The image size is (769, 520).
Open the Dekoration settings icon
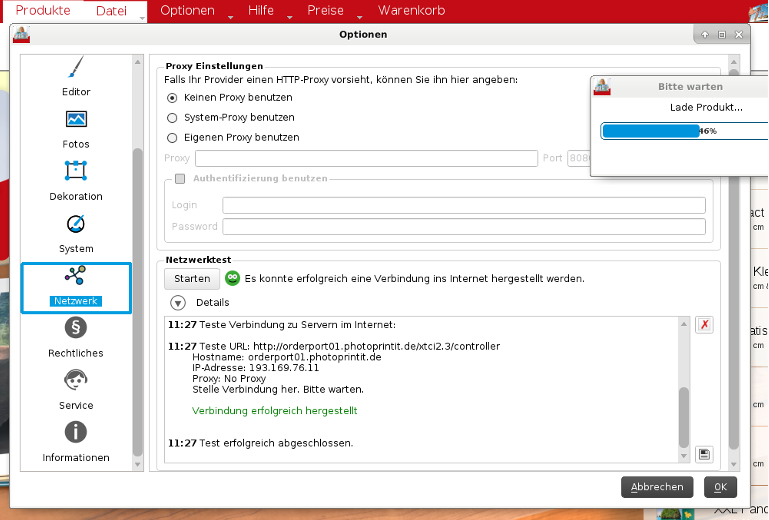[x=76, y=172]
